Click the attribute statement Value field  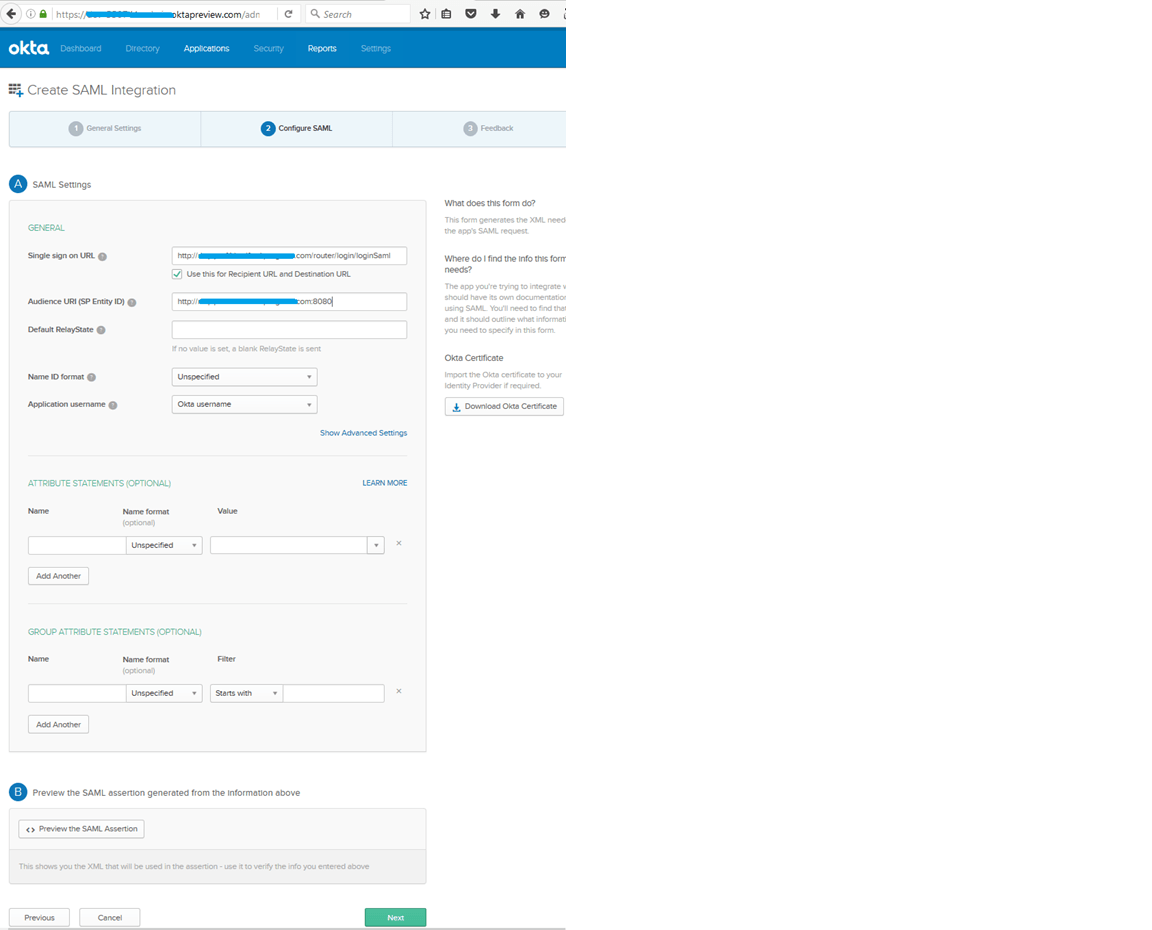(x=289, y=545)
